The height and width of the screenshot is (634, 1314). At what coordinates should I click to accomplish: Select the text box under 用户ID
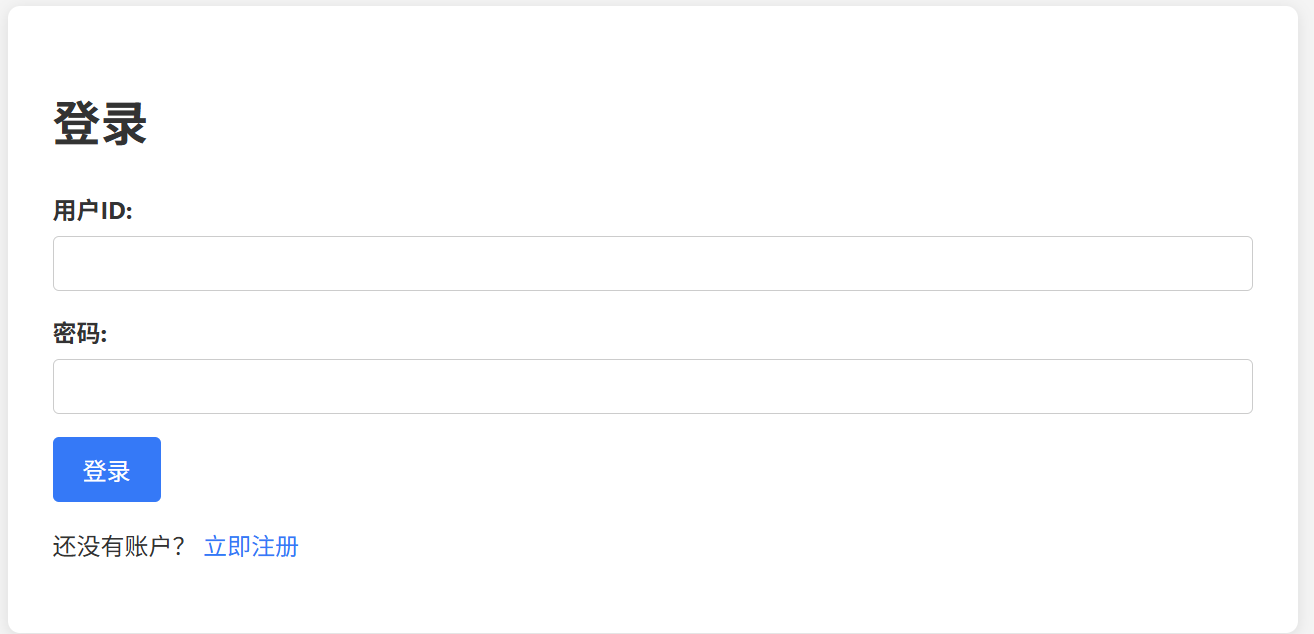coord(652,263)
